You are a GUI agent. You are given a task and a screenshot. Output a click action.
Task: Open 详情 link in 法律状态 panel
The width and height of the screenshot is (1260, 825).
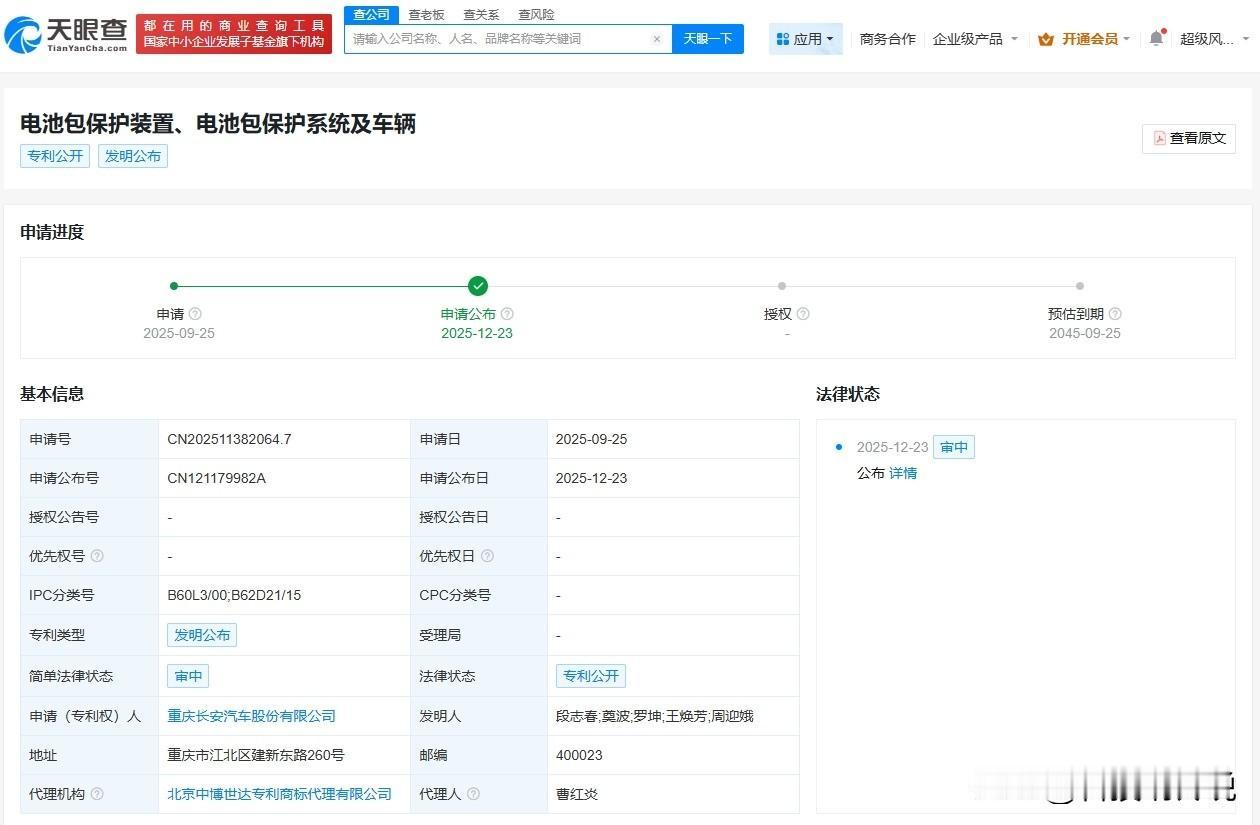pyautogui.click(x=903, y=473)
